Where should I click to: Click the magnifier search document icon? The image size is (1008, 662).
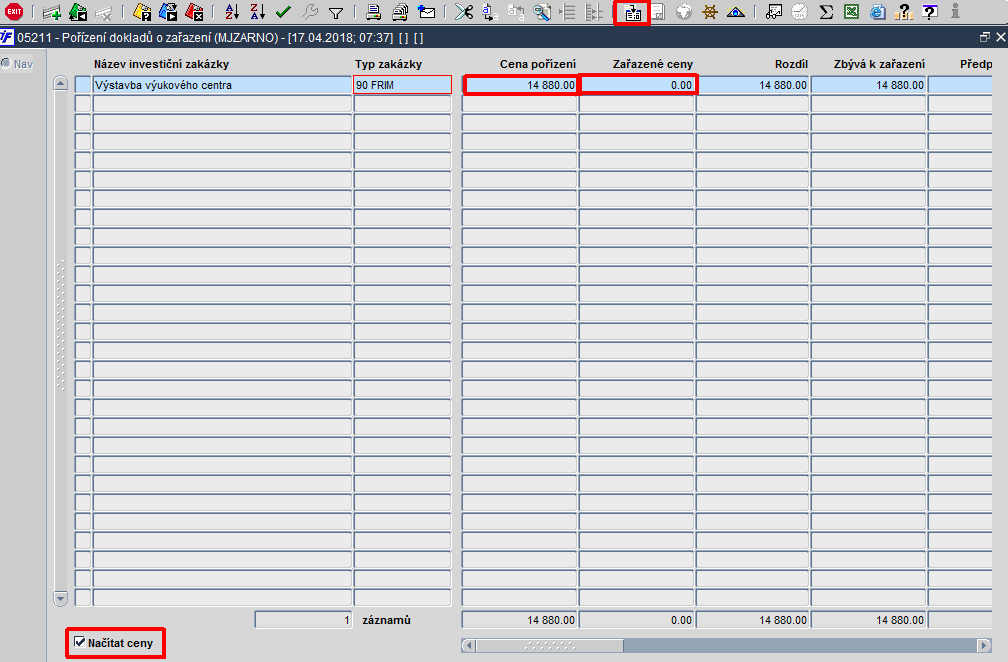(542, 12)
